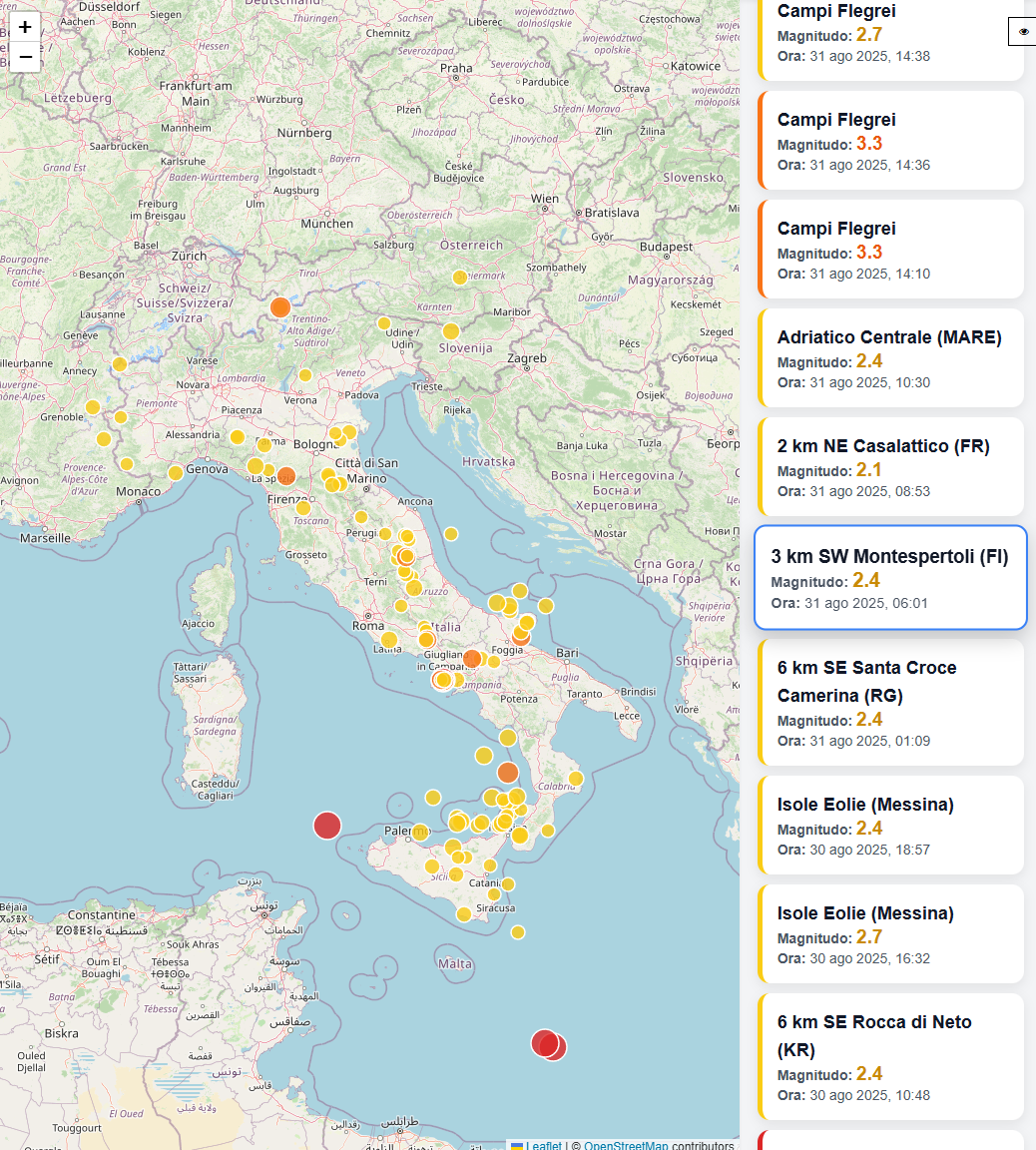
Task: Click the large red marker west of Palermo
Action: click(x=327, y=826)
